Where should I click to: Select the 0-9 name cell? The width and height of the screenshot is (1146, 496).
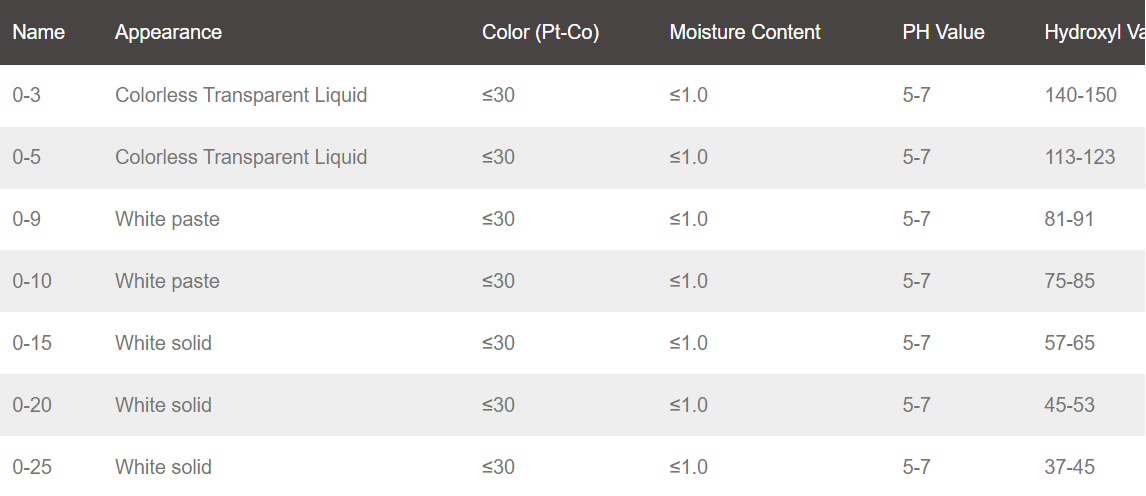pos(26,220)
